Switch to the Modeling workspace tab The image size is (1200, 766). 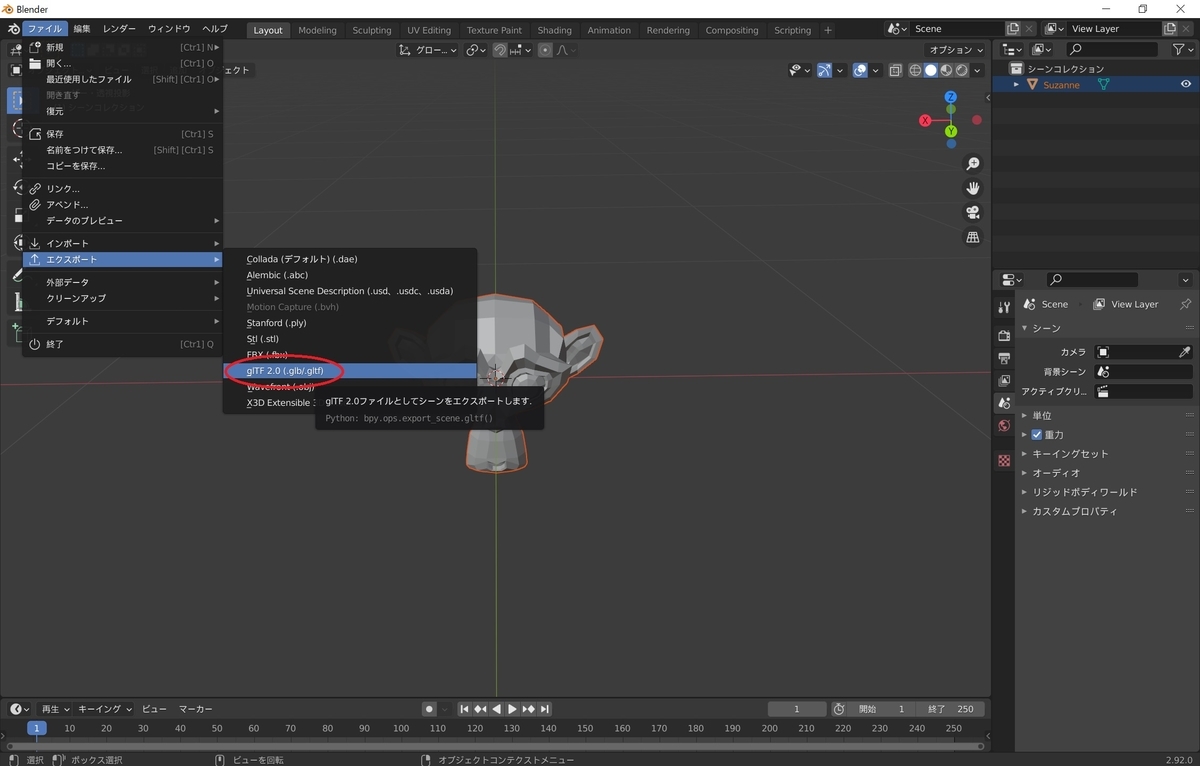point(317,30)
